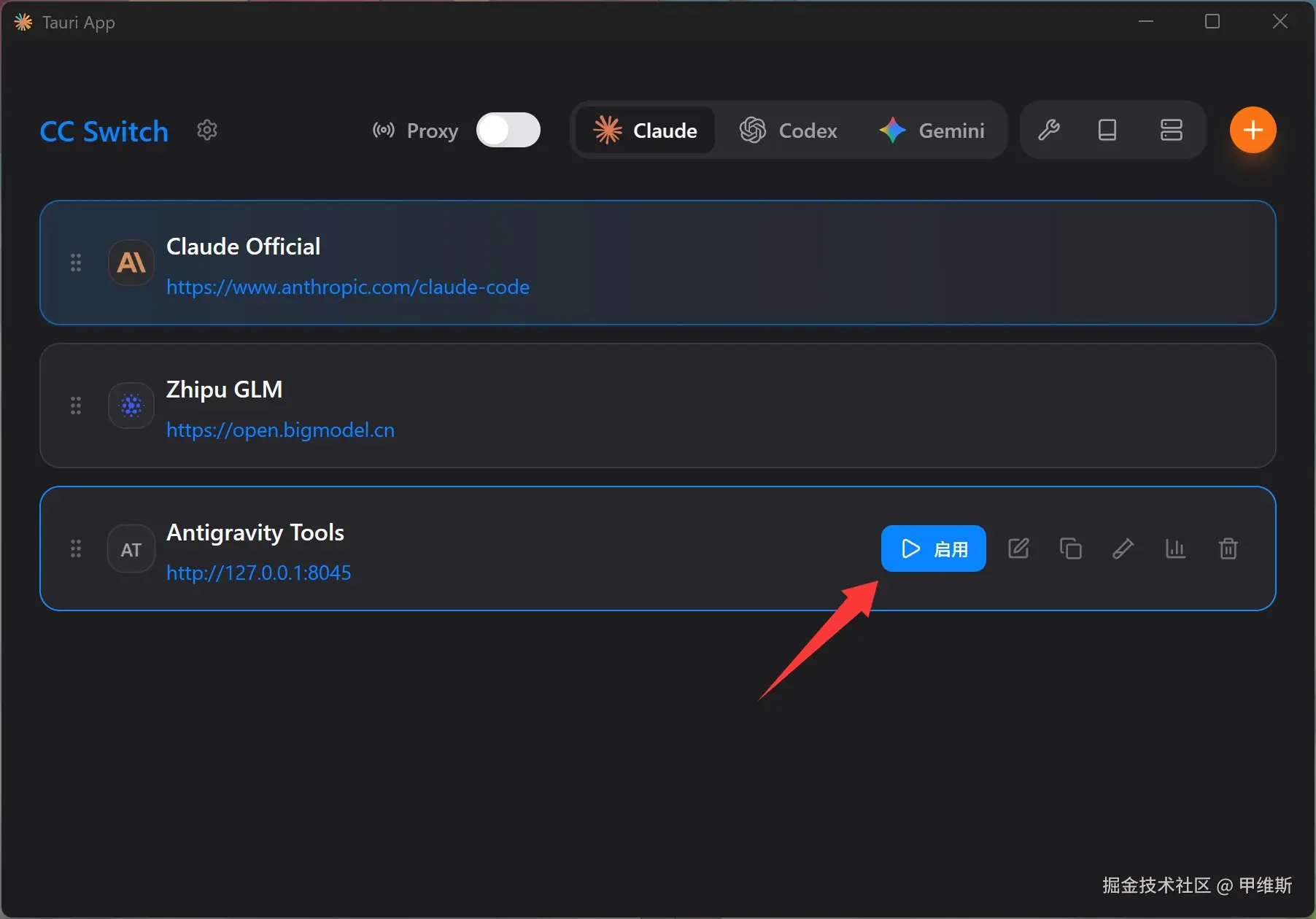Image resolution: width=1316 pixels, height=919 pixels.
Task: Switch to the Claude tab
Action: [x=645, y=131]
